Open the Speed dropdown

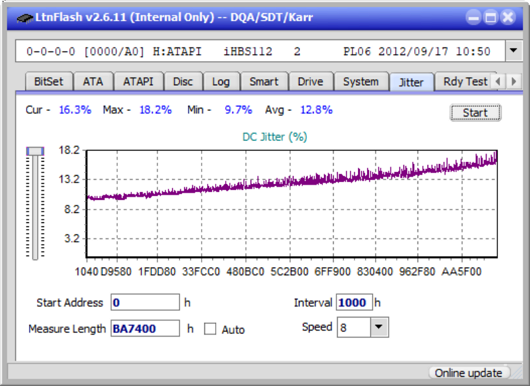click(379, 327)
